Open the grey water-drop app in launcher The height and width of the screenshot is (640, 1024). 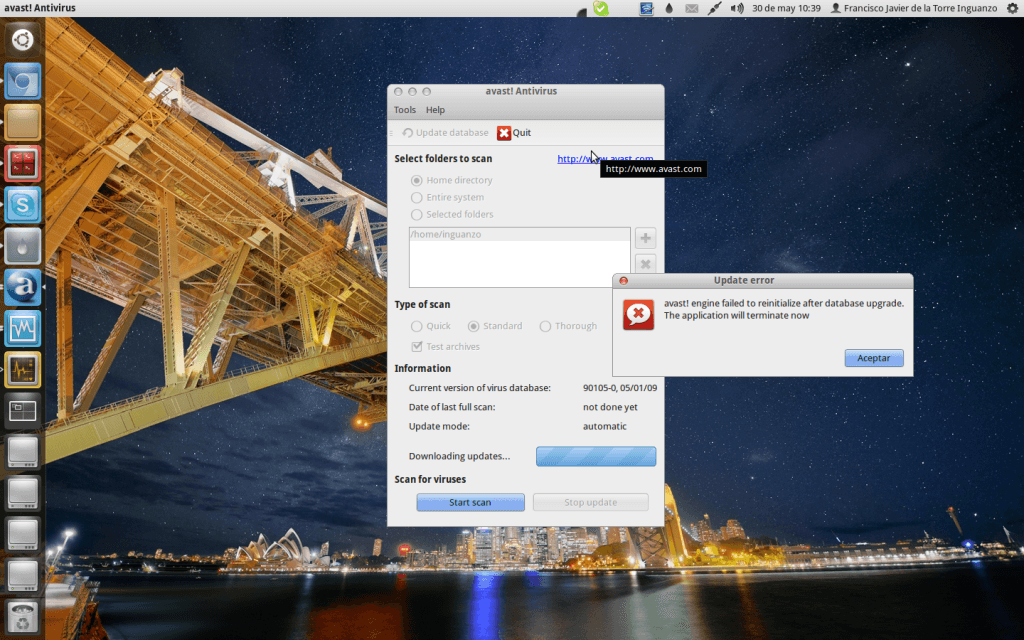[x=22, y=246]
